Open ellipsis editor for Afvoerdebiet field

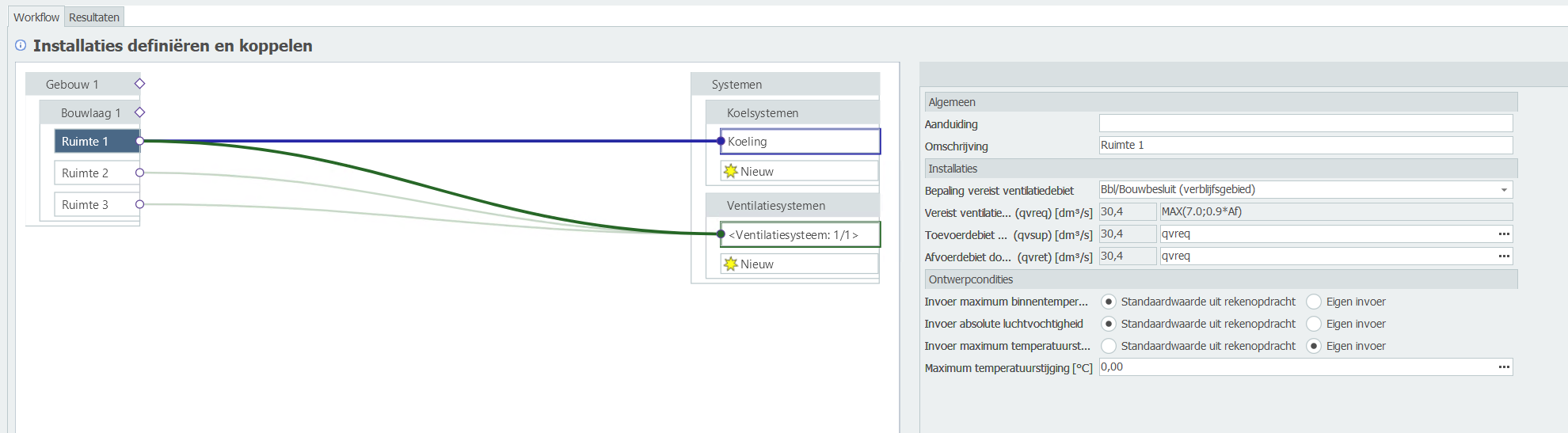pos(1504,256)
